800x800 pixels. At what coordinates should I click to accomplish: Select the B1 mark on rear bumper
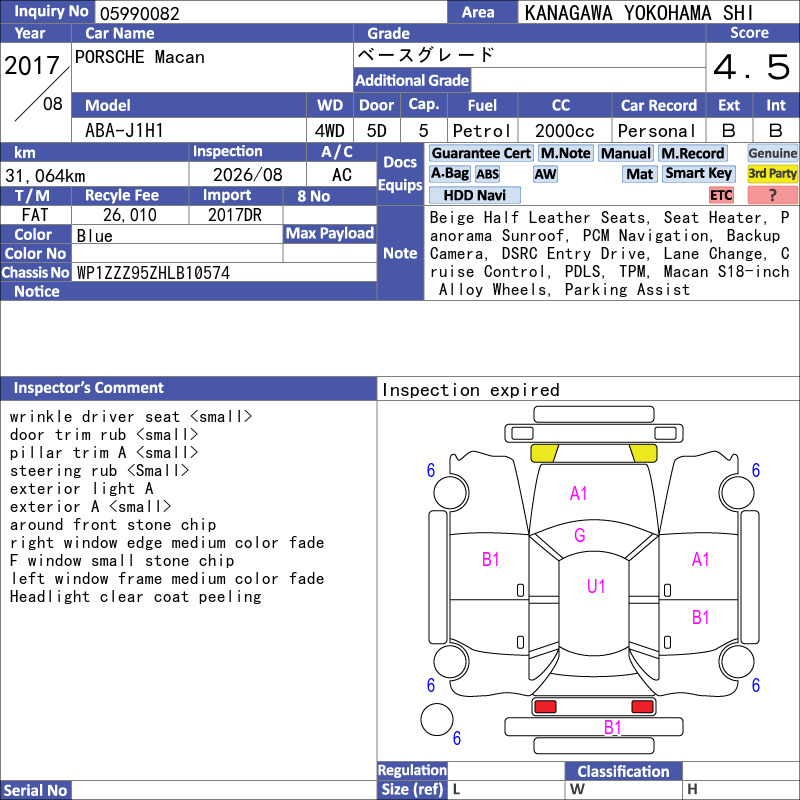[612, 727]
